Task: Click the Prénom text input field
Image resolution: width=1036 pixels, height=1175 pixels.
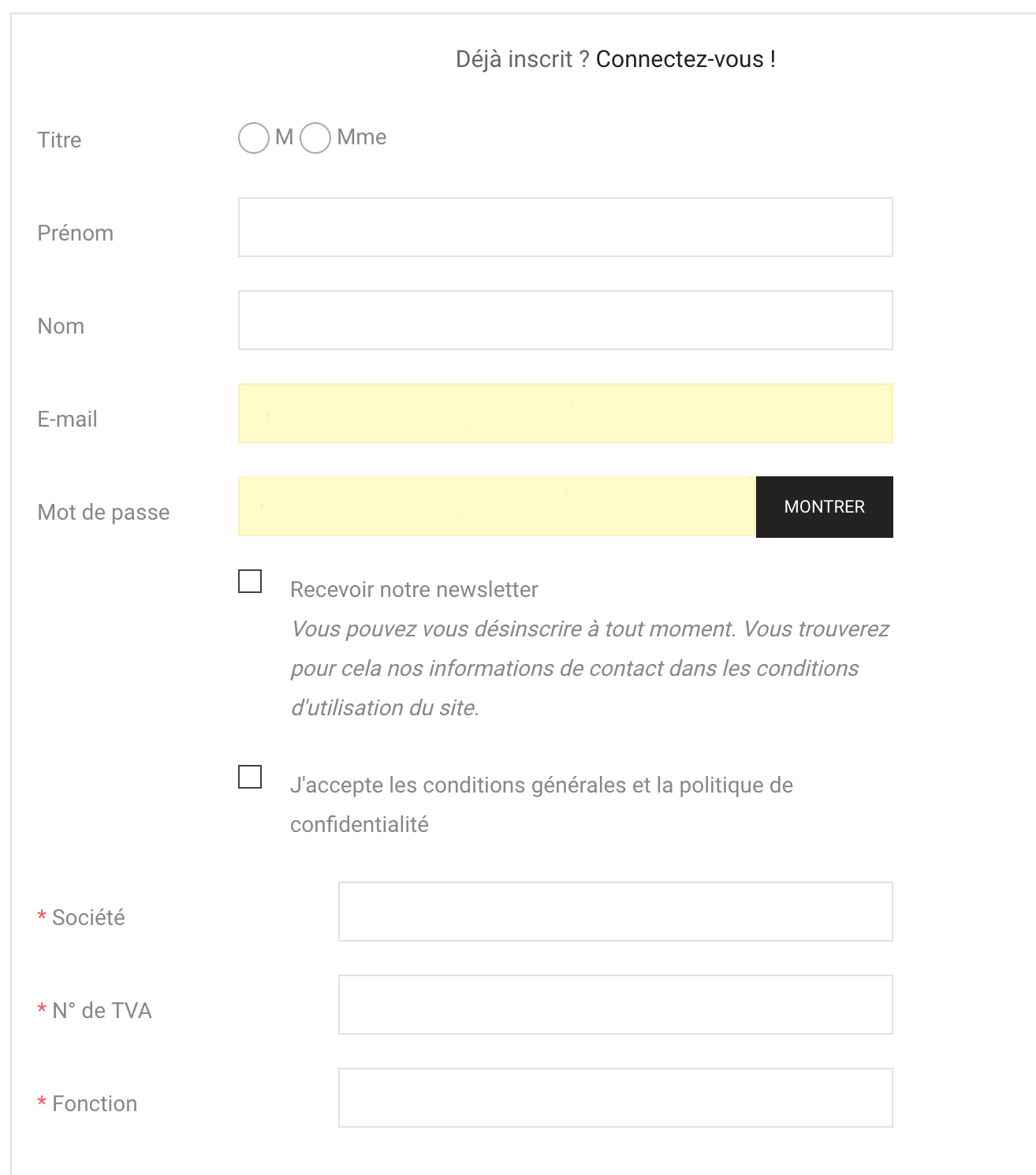Action: click(x=565, y=227)
